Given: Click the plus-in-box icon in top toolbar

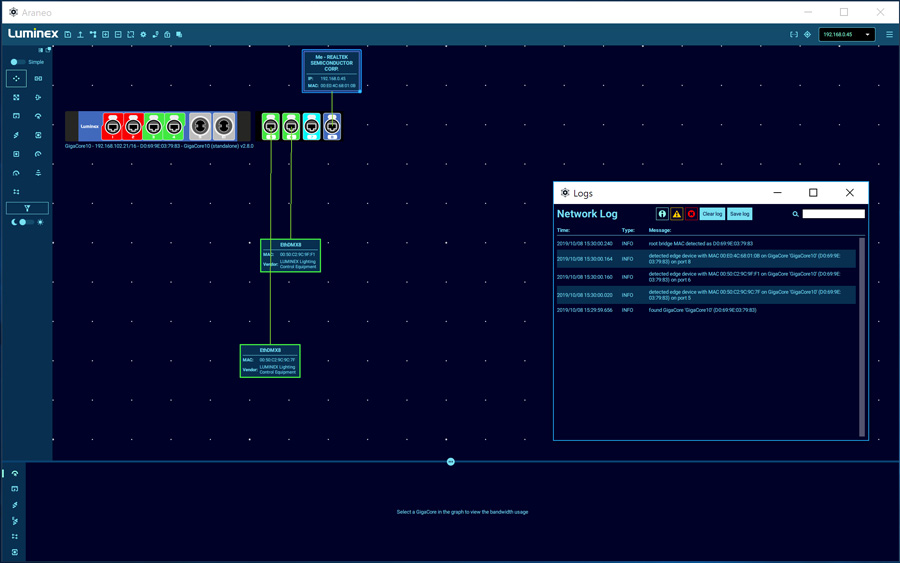Looking at the screenshot, I should (106, 34).
